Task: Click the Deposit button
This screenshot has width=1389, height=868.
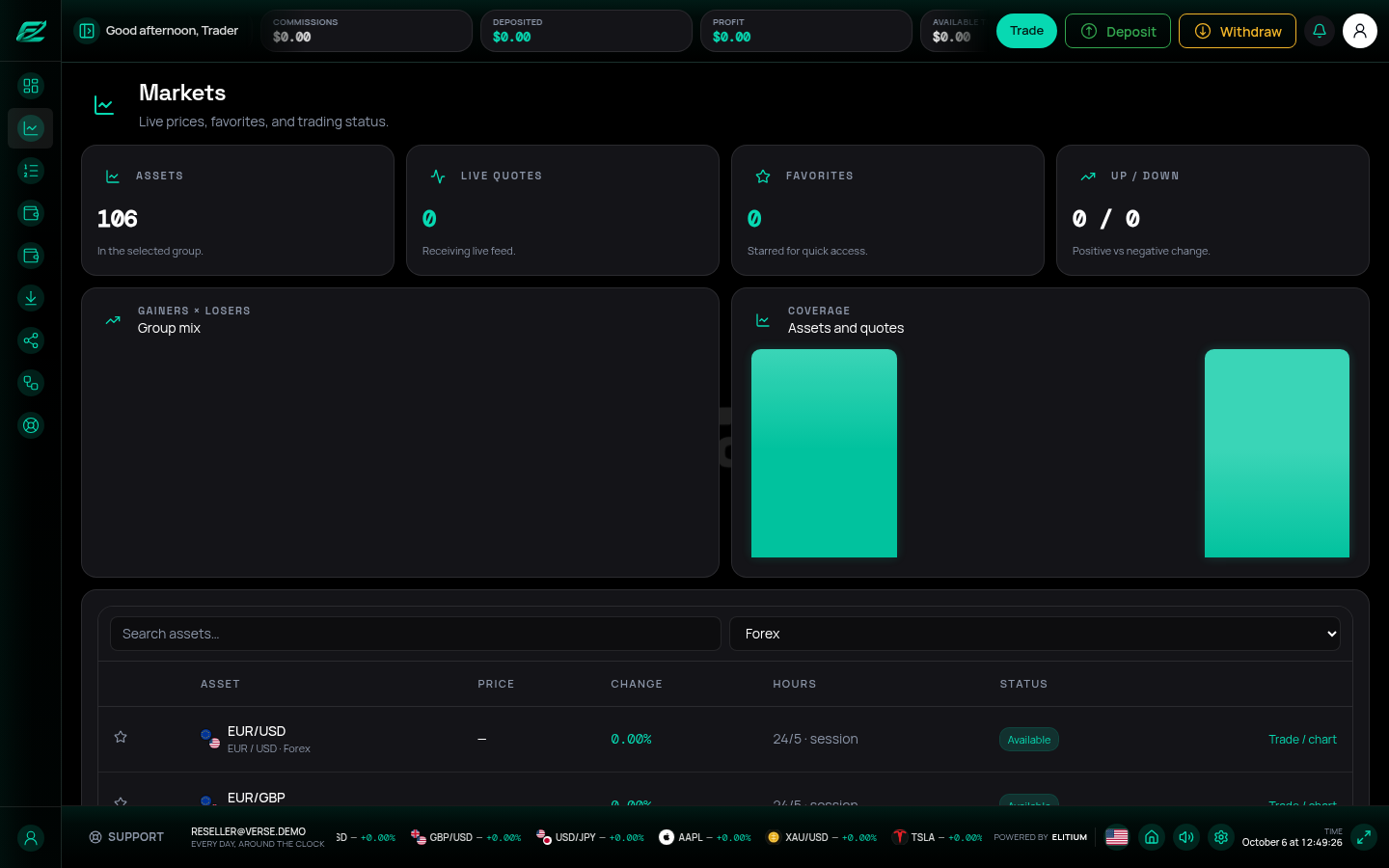Action: pyautogui.click(x=1118, y=31)
